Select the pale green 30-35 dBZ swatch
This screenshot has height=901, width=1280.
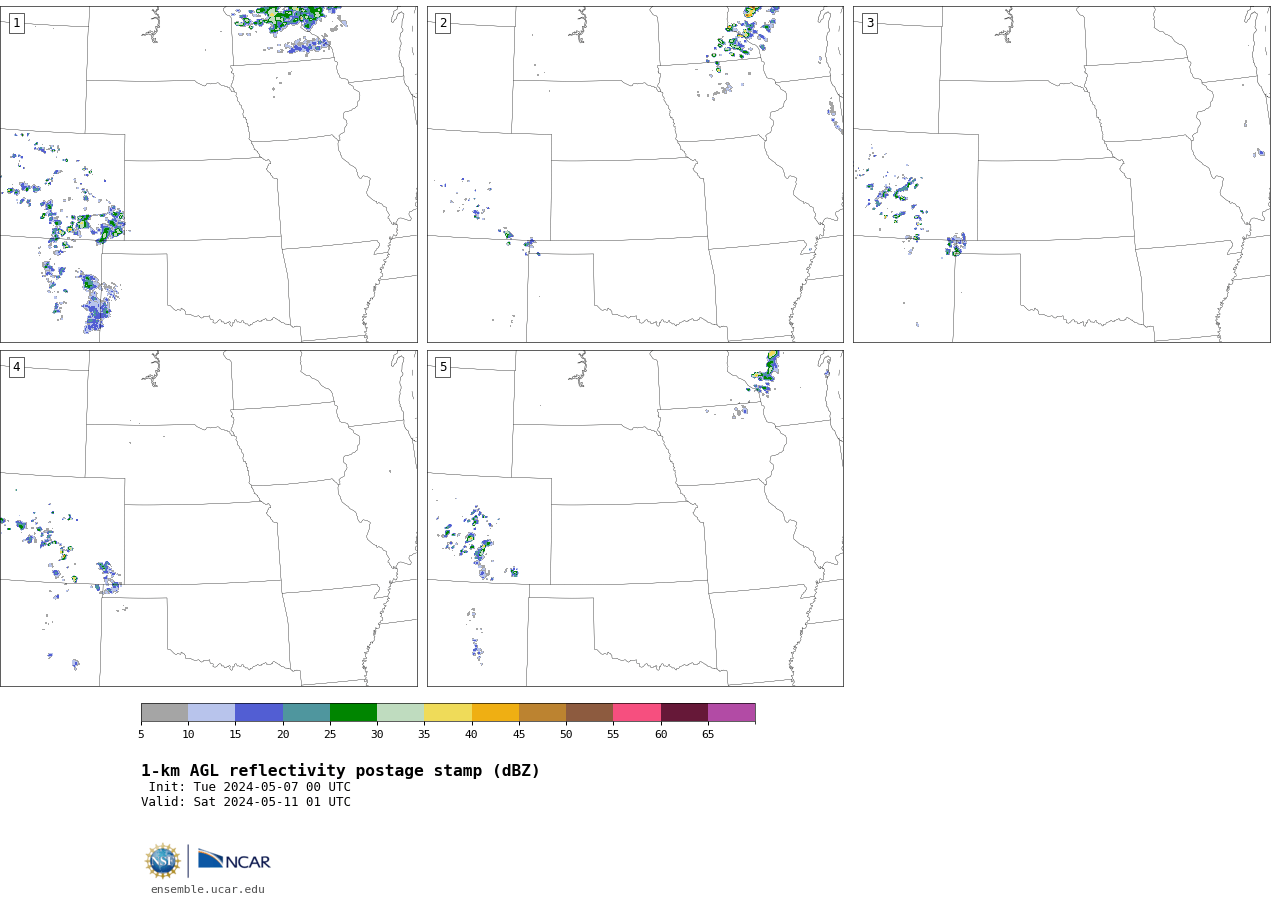click(x=400, y=713)
